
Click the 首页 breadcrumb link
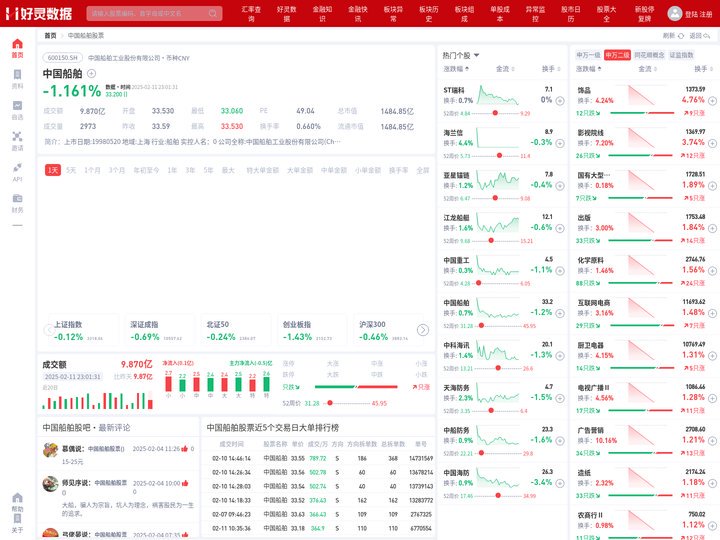[x=50, y=35]
